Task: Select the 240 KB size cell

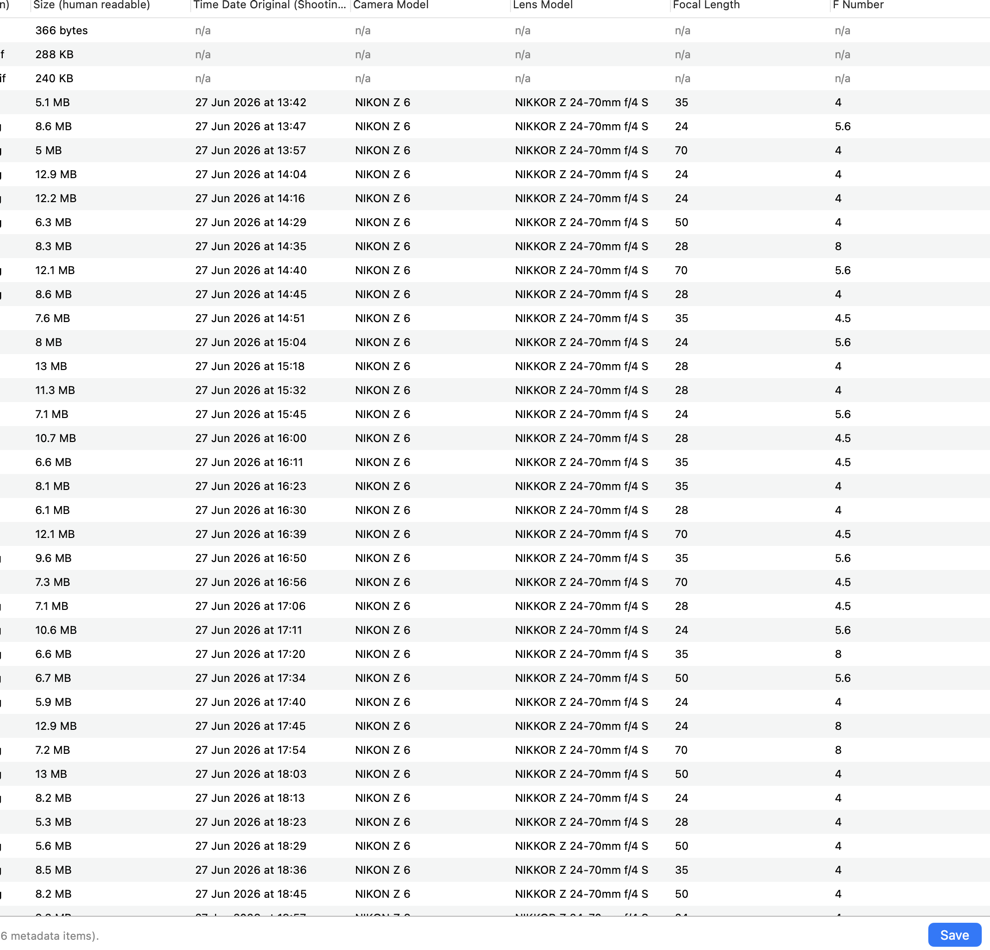Action: pyautogui.click(x=54, y=78)
